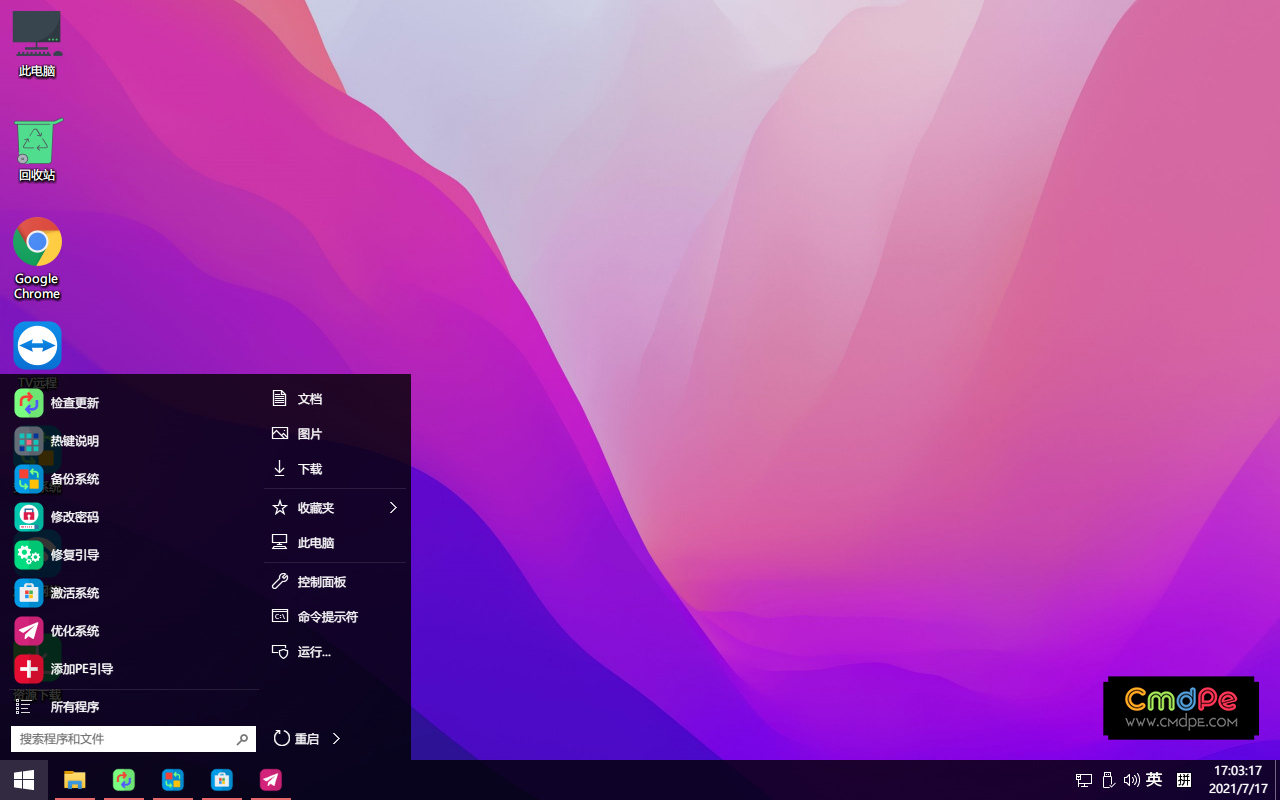Open the 文档 documents entry

click(336, 399)
